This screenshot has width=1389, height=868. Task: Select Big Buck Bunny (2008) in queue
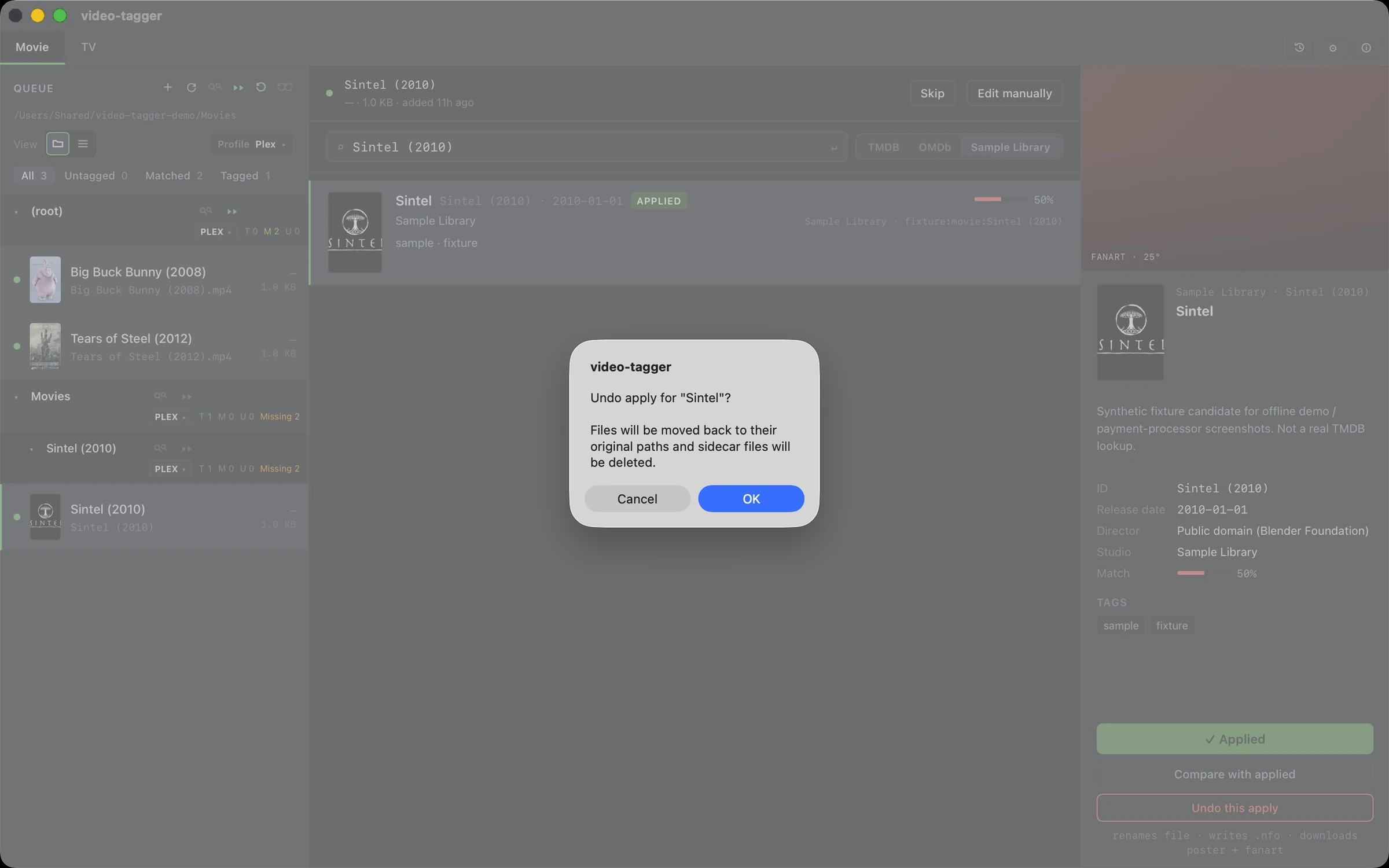click(x=155, y=279)
